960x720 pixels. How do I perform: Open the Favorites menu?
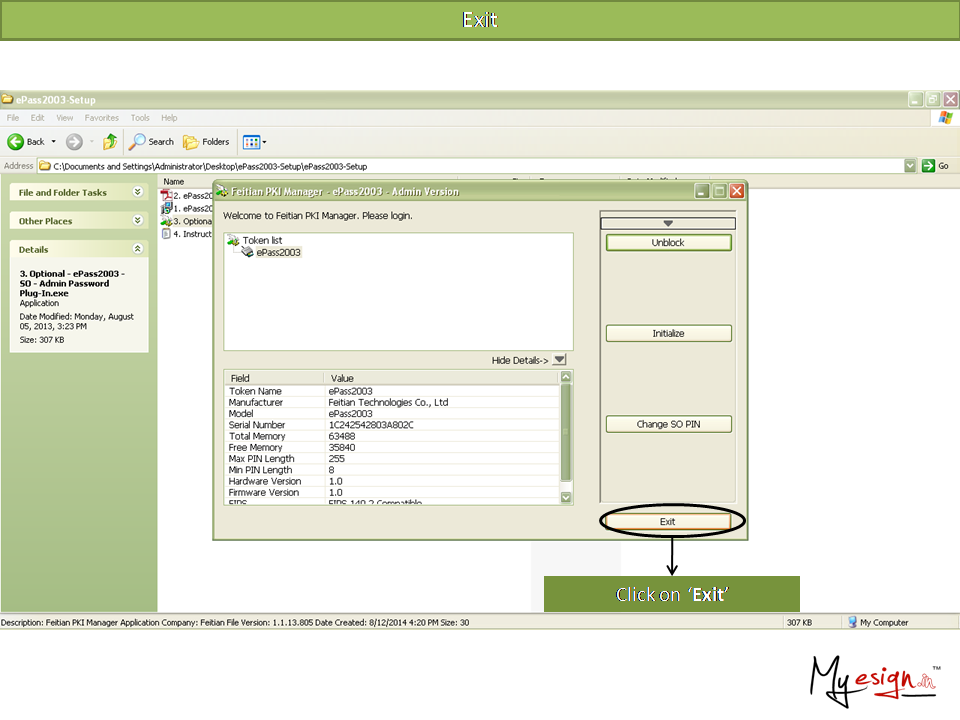[x=101, y=118]
